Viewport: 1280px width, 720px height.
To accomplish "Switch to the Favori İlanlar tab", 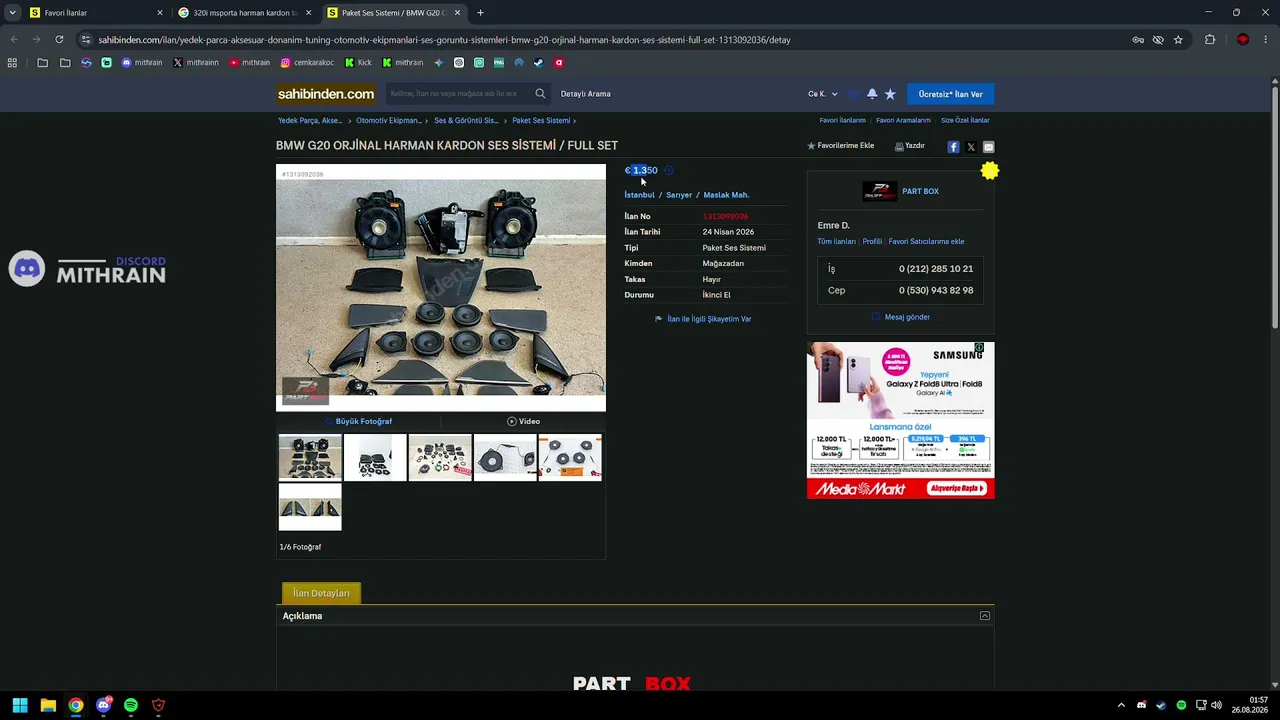I will point(96,13).
